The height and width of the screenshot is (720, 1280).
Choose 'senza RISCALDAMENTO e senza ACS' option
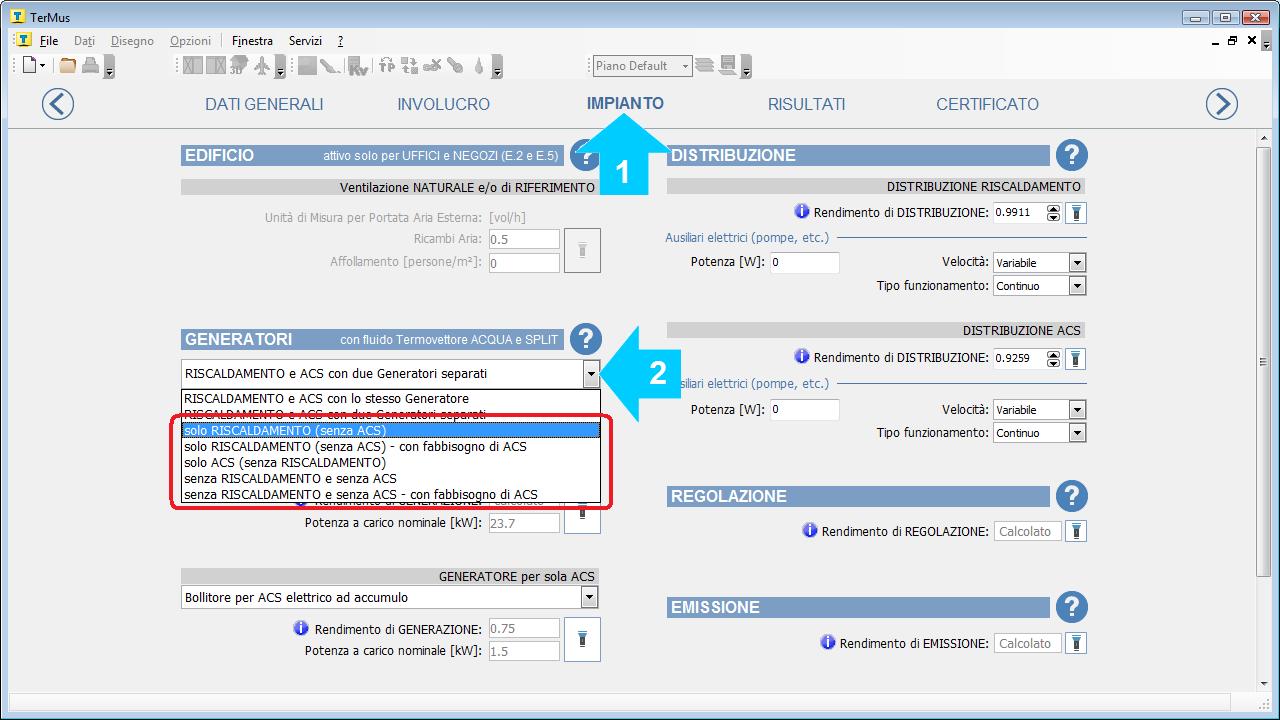point(290,478)
